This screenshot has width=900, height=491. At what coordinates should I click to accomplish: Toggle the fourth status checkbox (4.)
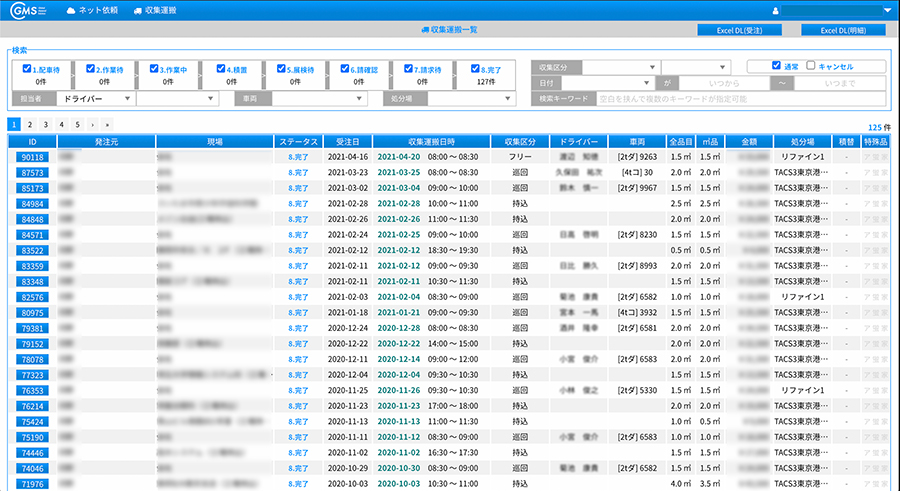[220, 68]
